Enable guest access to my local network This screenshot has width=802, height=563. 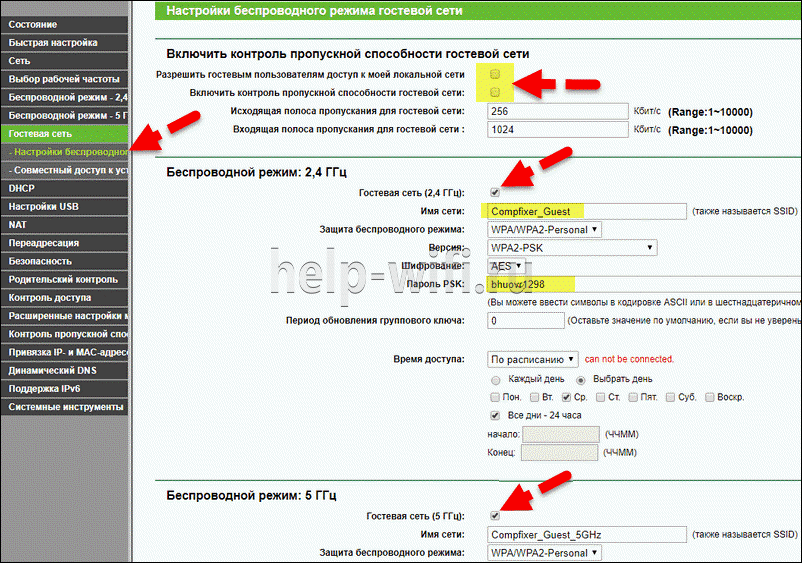pyautogui.click(x=495, y=75)
